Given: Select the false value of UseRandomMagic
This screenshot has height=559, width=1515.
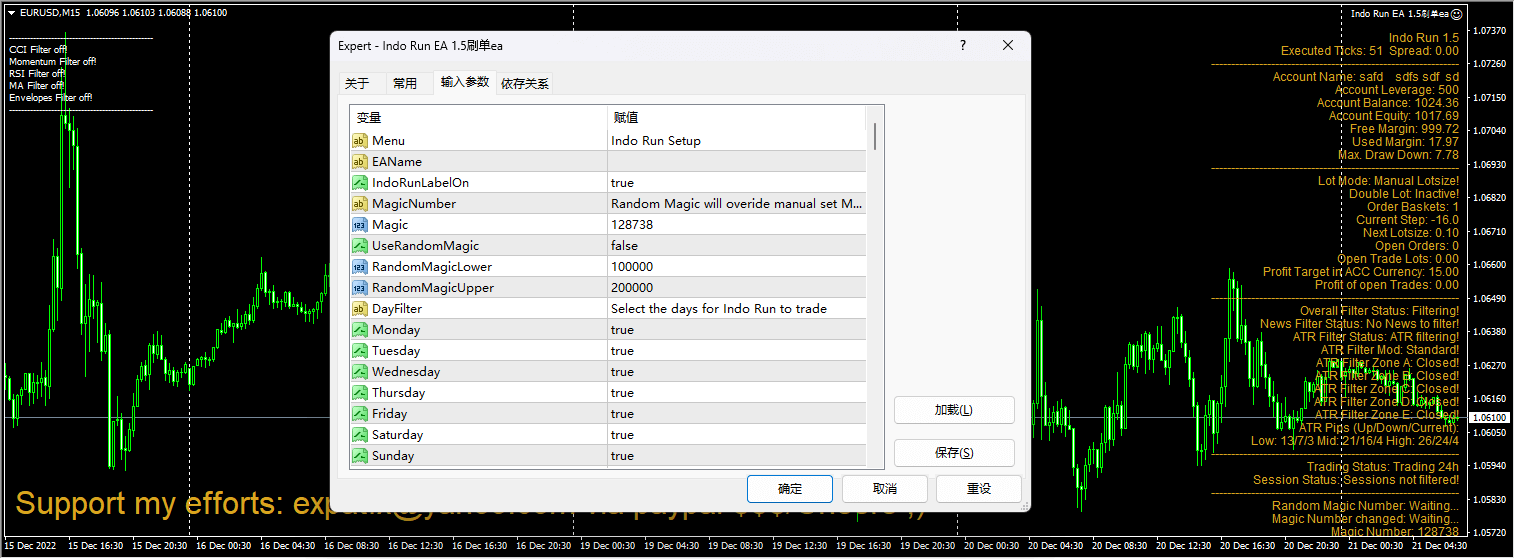Looking at the screenshot, I should tap(624, 246).
